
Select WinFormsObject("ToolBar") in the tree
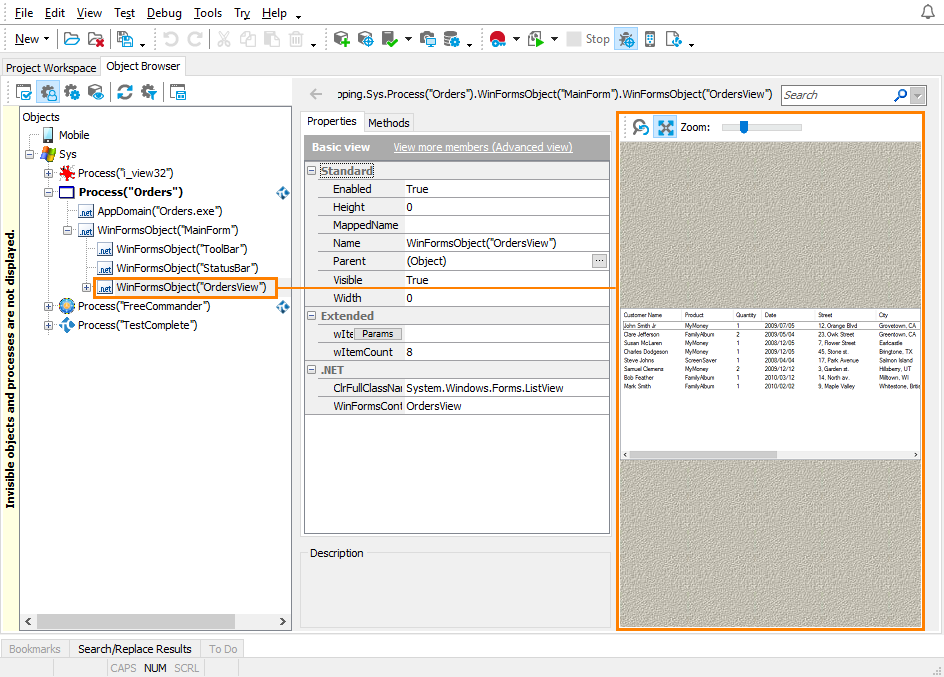coord(182,249)
